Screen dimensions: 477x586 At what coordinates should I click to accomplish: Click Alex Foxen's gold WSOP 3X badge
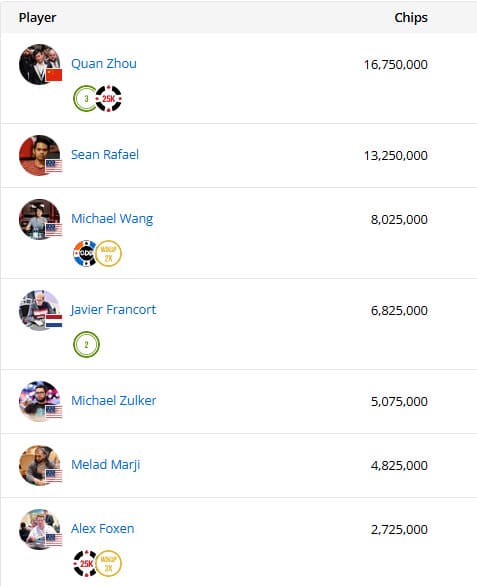point(108,563)
